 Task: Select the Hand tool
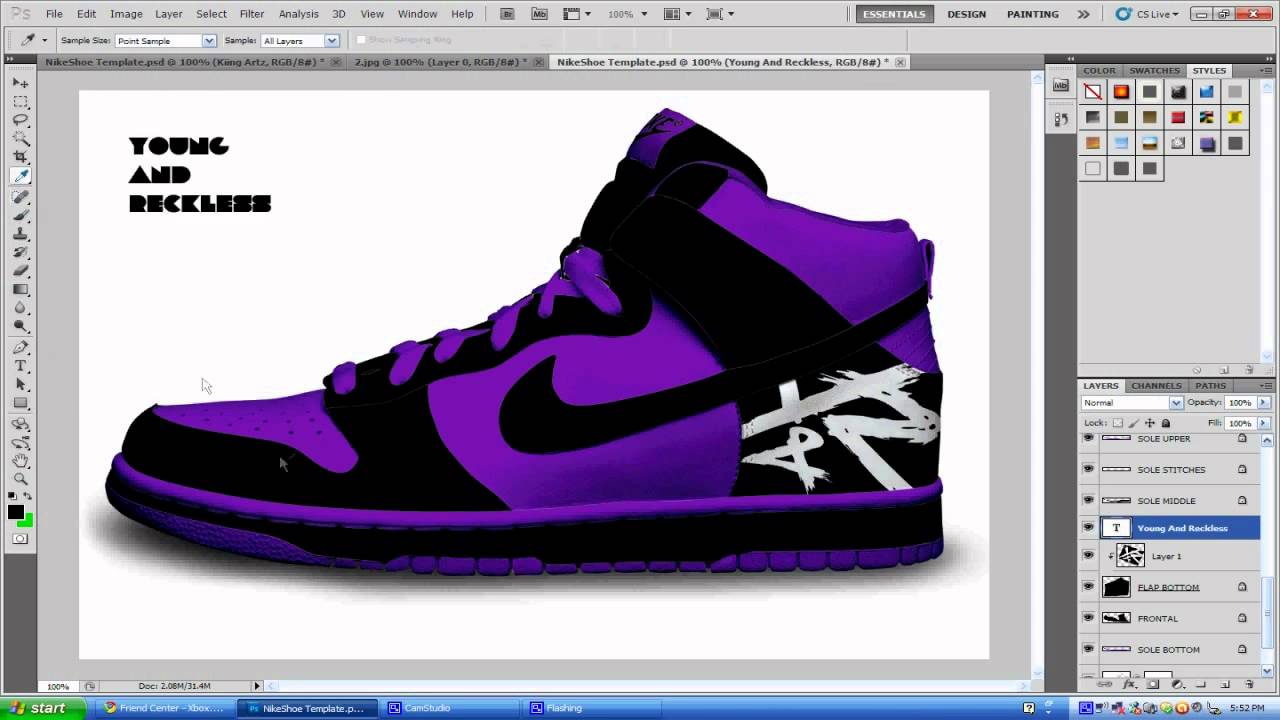pyautogui.click(x=20, y=460)
